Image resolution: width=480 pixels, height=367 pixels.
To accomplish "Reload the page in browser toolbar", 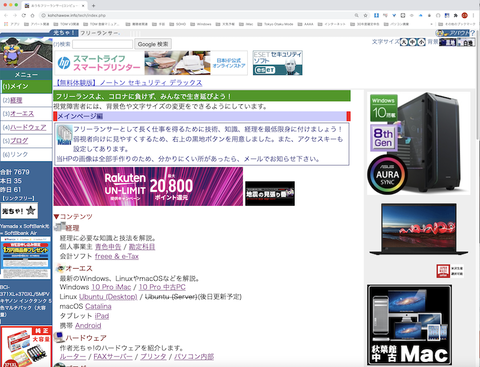I will 24,15.
